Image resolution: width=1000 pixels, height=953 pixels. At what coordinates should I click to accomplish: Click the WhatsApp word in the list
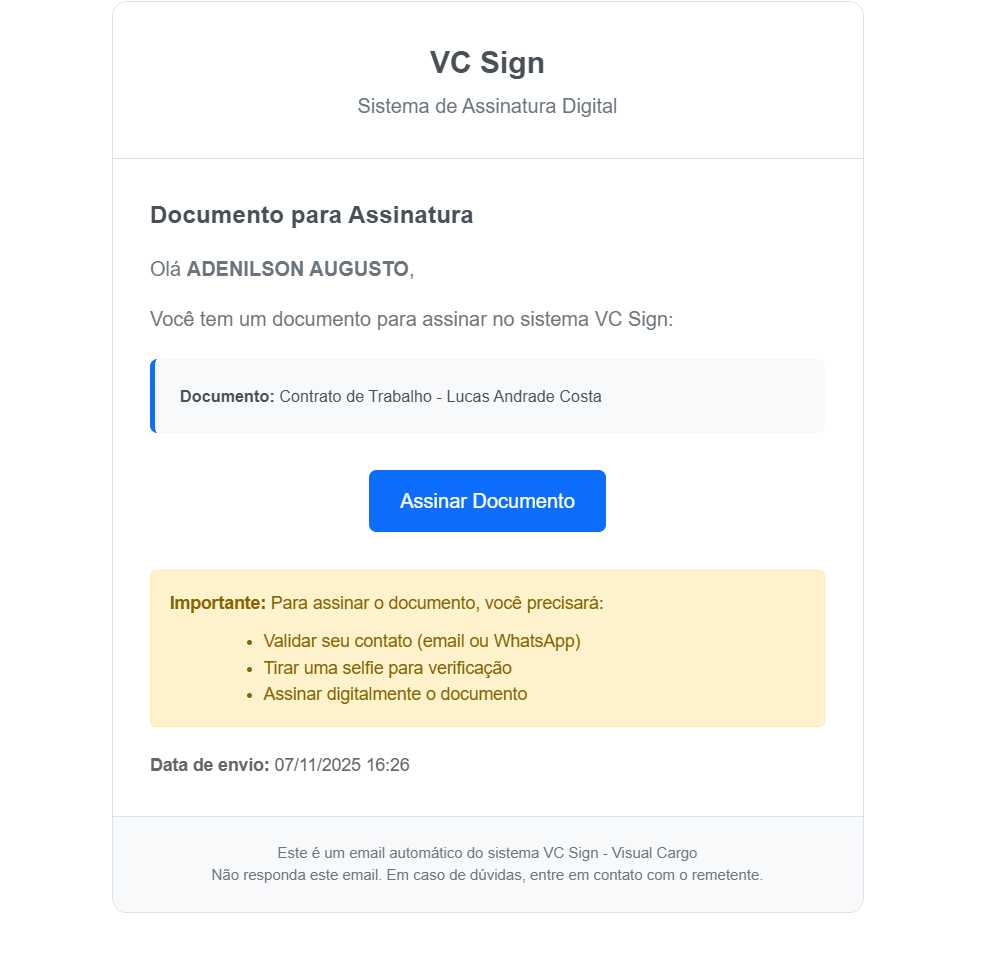(540, 641)
